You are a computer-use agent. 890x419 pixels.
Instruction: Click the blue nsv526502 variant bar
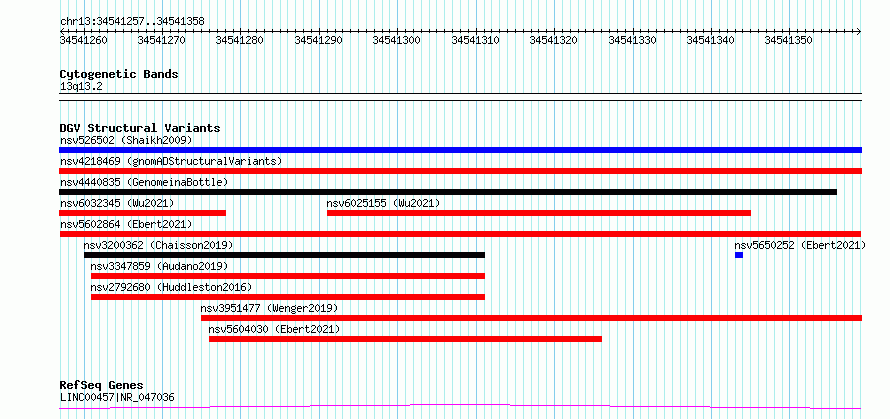[460, 150]
